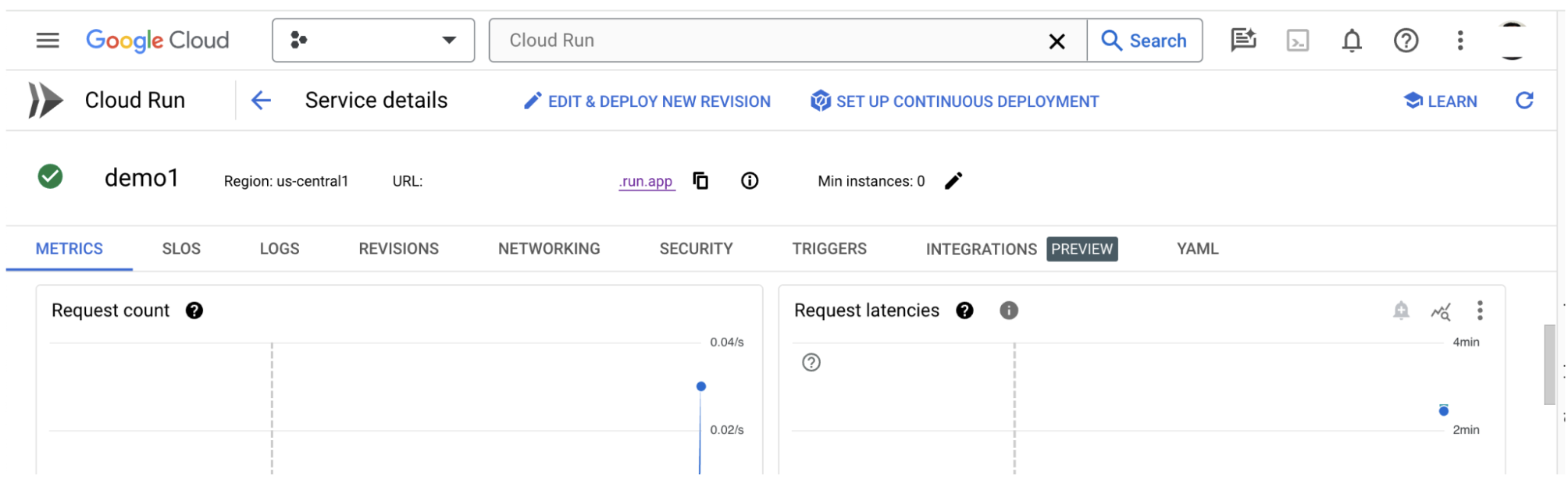
Task: Open the notifications bell
Action: pyautogui.click(x=1352, y=41)
